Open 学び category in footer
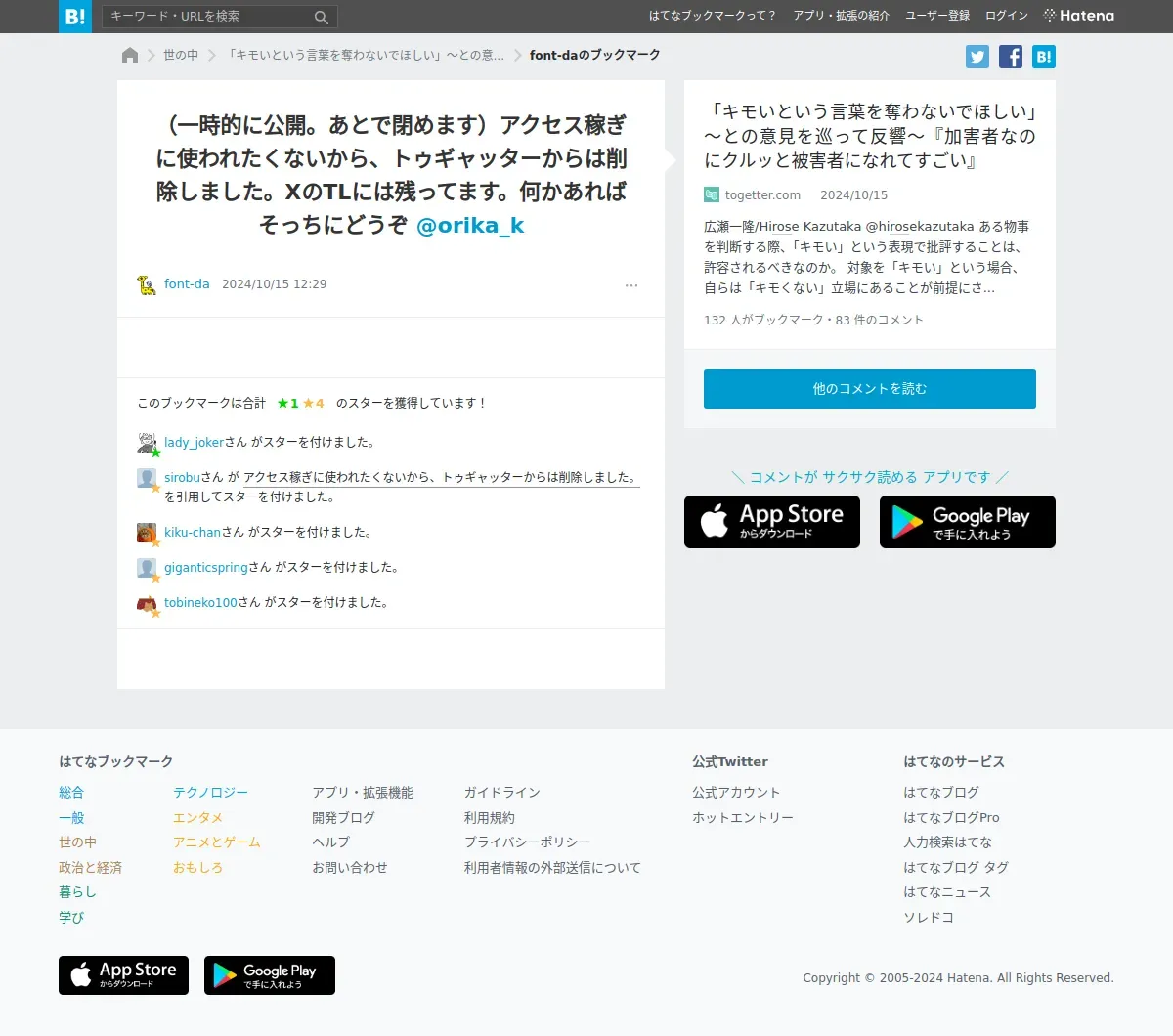 (71, 918)
